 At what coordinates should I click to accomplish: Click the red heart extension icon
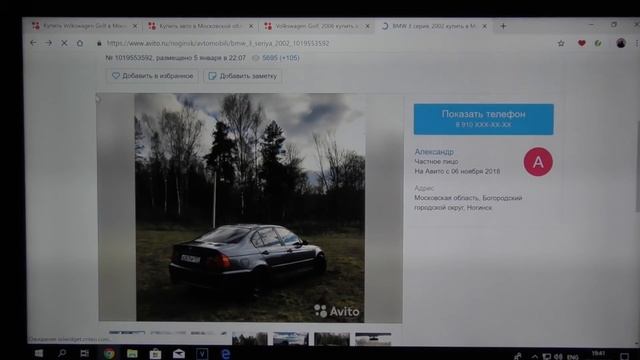[x=582, y=43]
